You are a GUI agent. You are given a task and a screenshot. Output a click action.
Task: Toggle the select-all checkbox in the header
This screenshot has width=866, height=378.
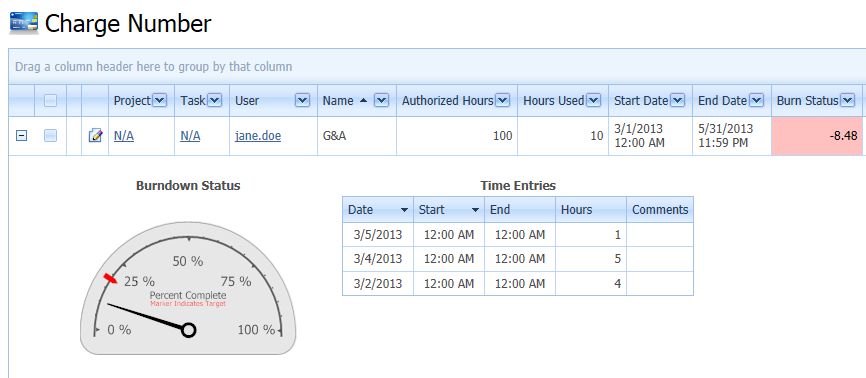50,101
